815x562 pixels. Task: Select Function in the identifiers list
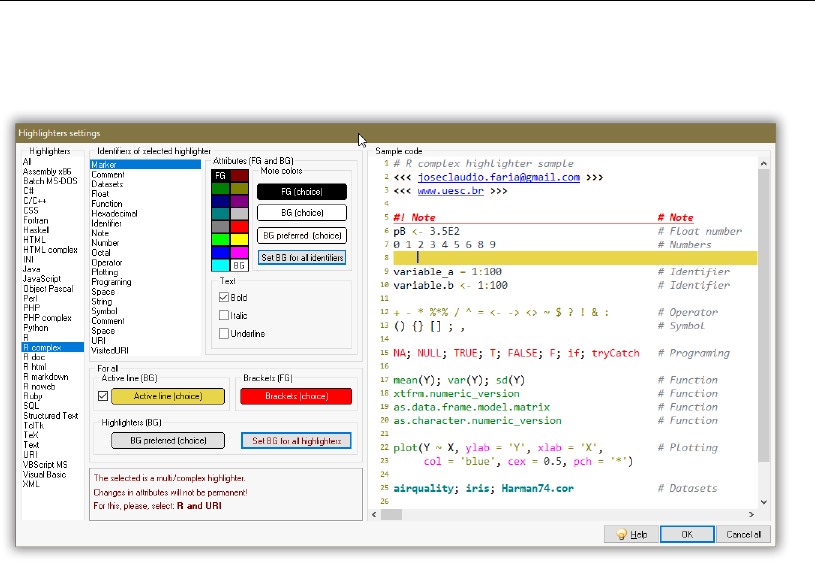pos(107,204)
